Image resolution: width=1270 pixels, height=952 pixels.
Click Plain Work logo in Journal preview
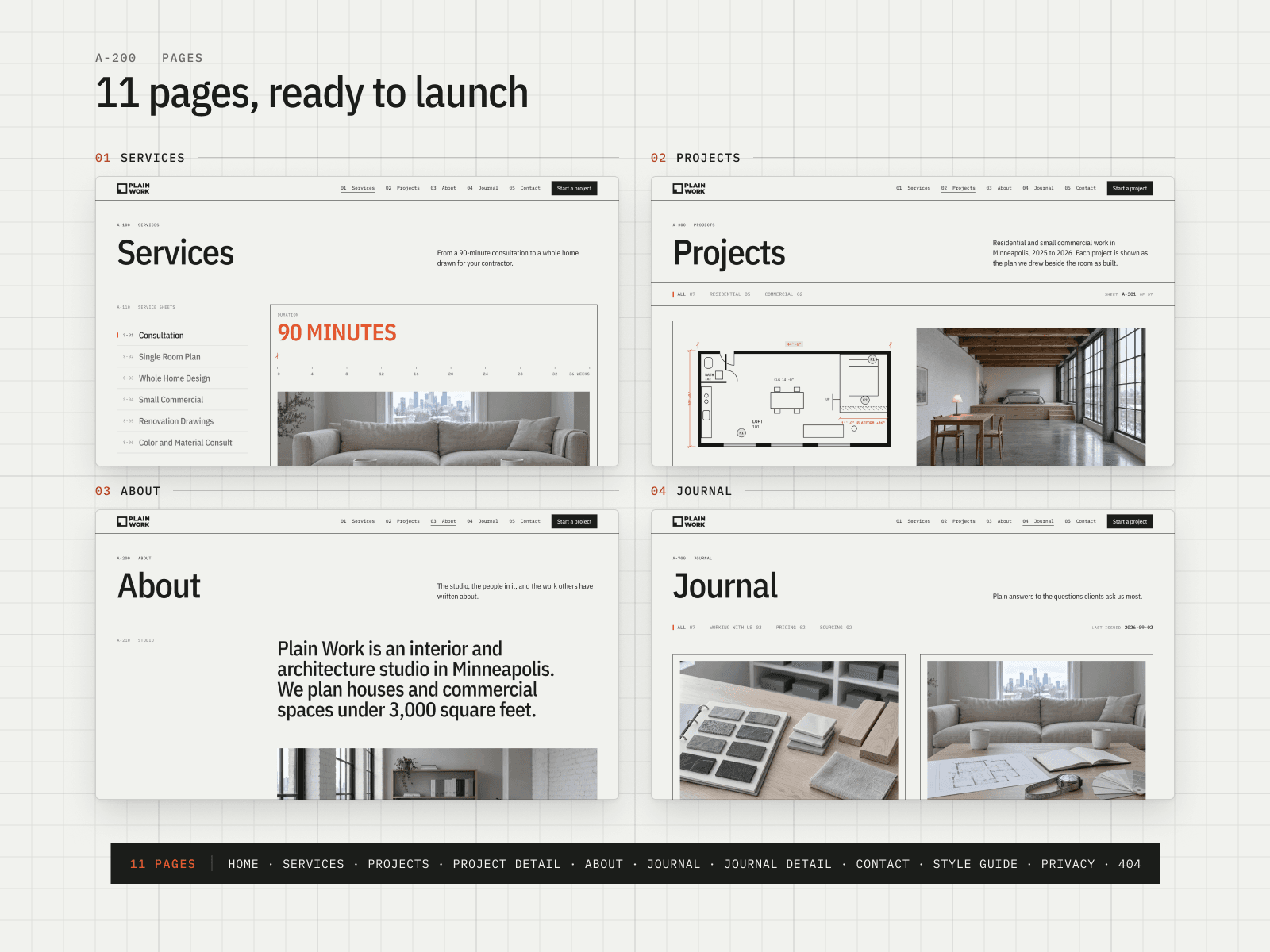click(689, 521)
